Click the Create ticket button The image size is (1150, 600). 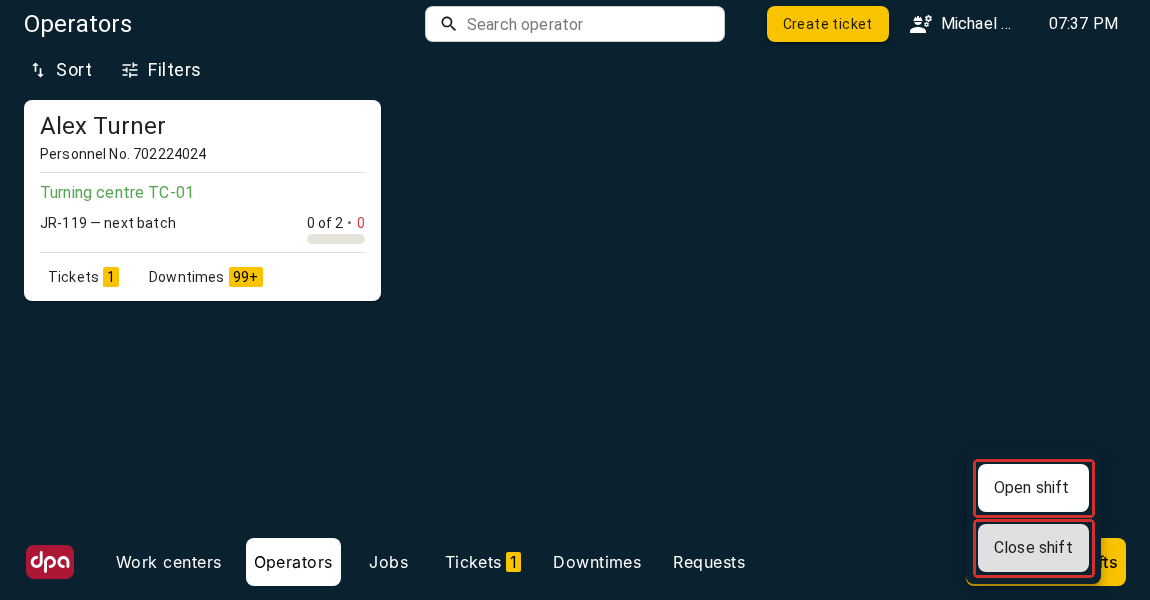[827, 24]
